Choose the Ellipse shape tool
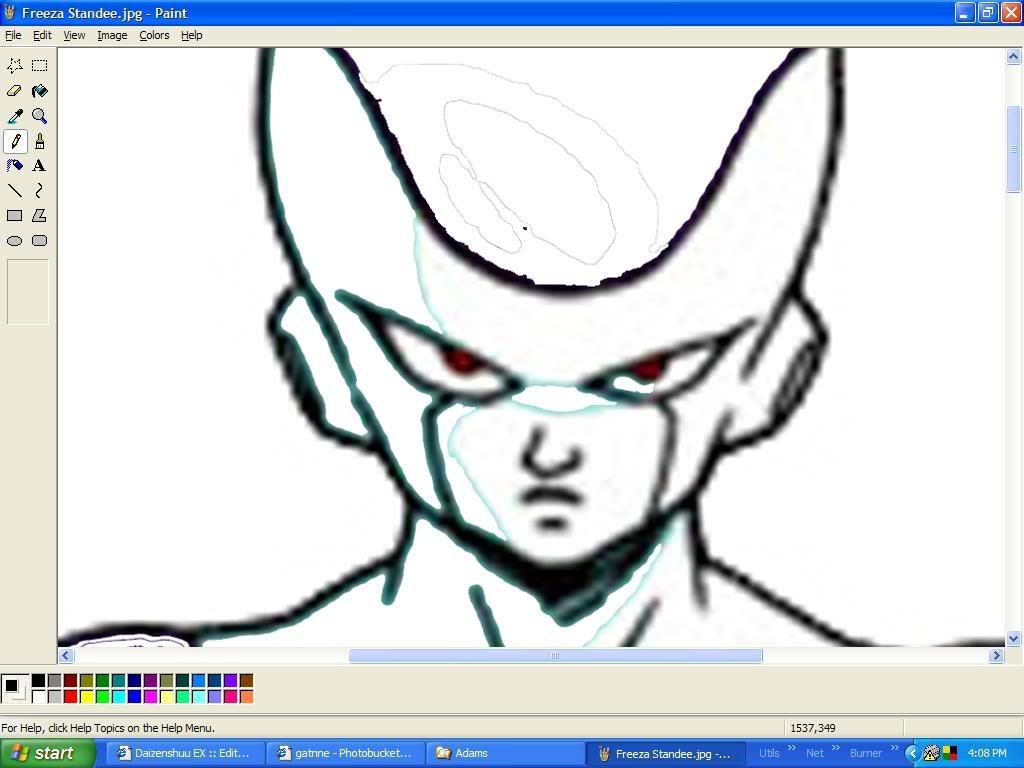The height and width of the screenshot is (768, 1024). point(14,241)
